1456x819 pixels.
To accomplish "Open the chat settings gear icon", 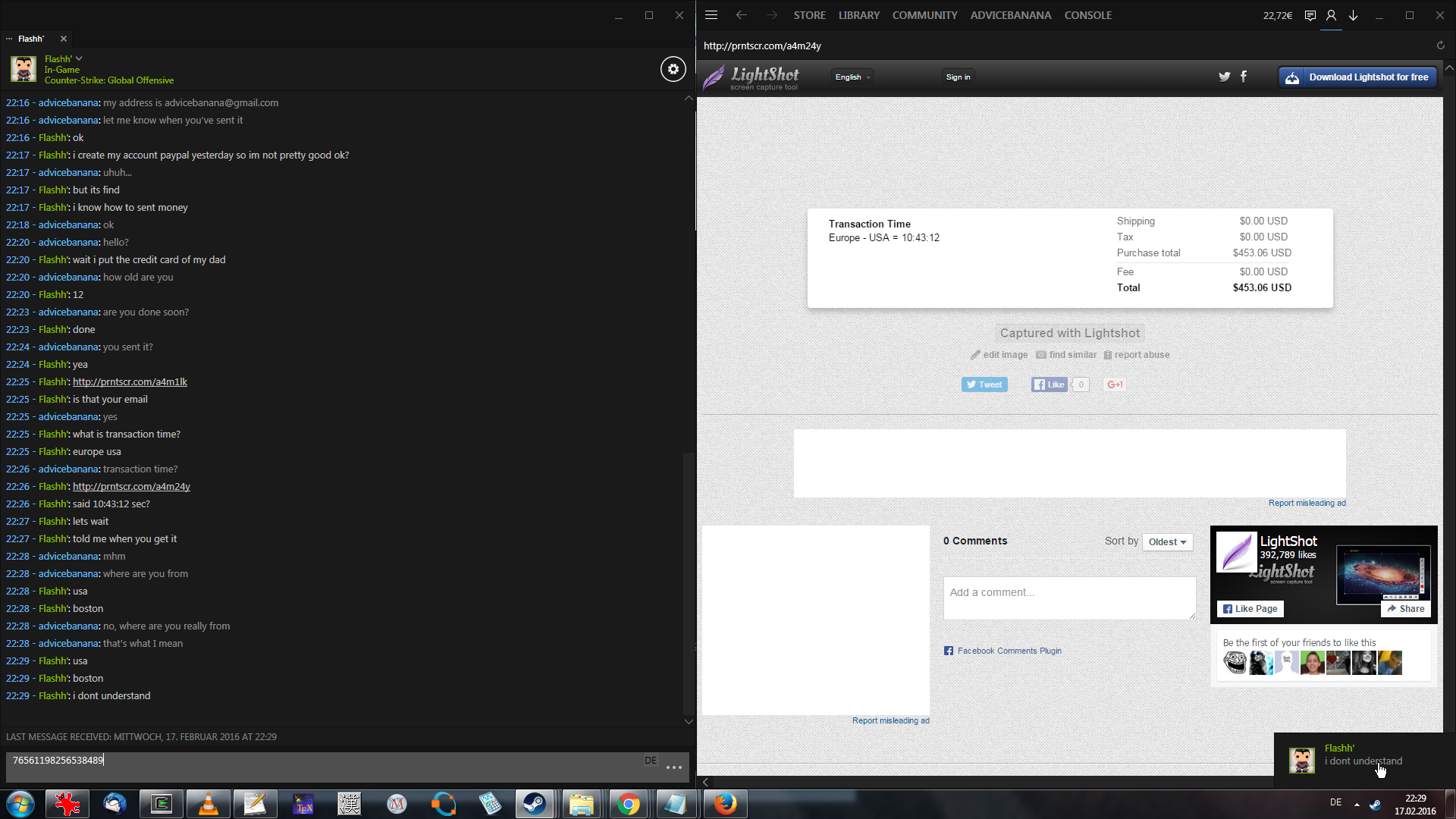I will click(x=673, y=69).
